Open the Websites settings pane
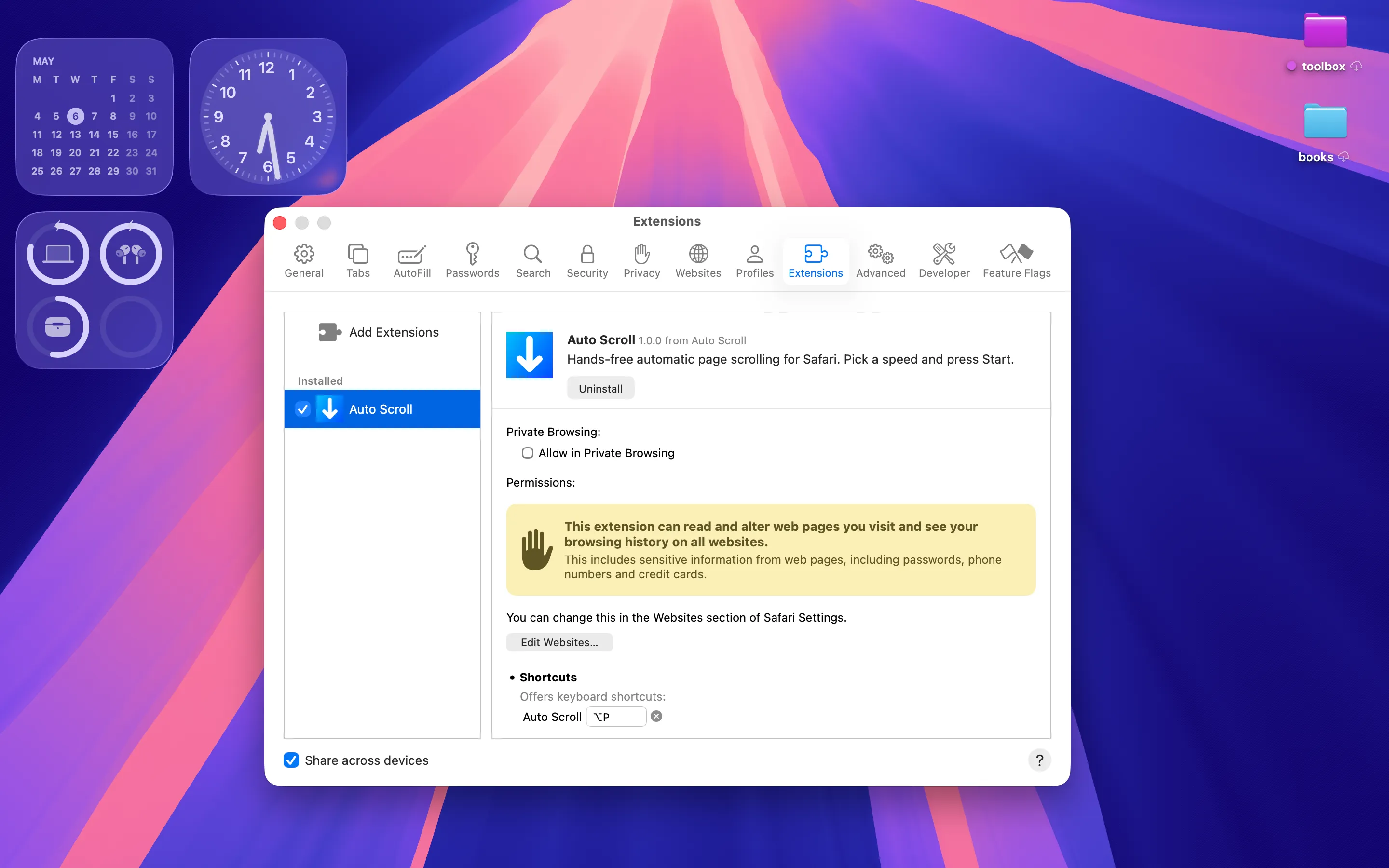The image size is (1389, 868). click(x=698, y=260)
